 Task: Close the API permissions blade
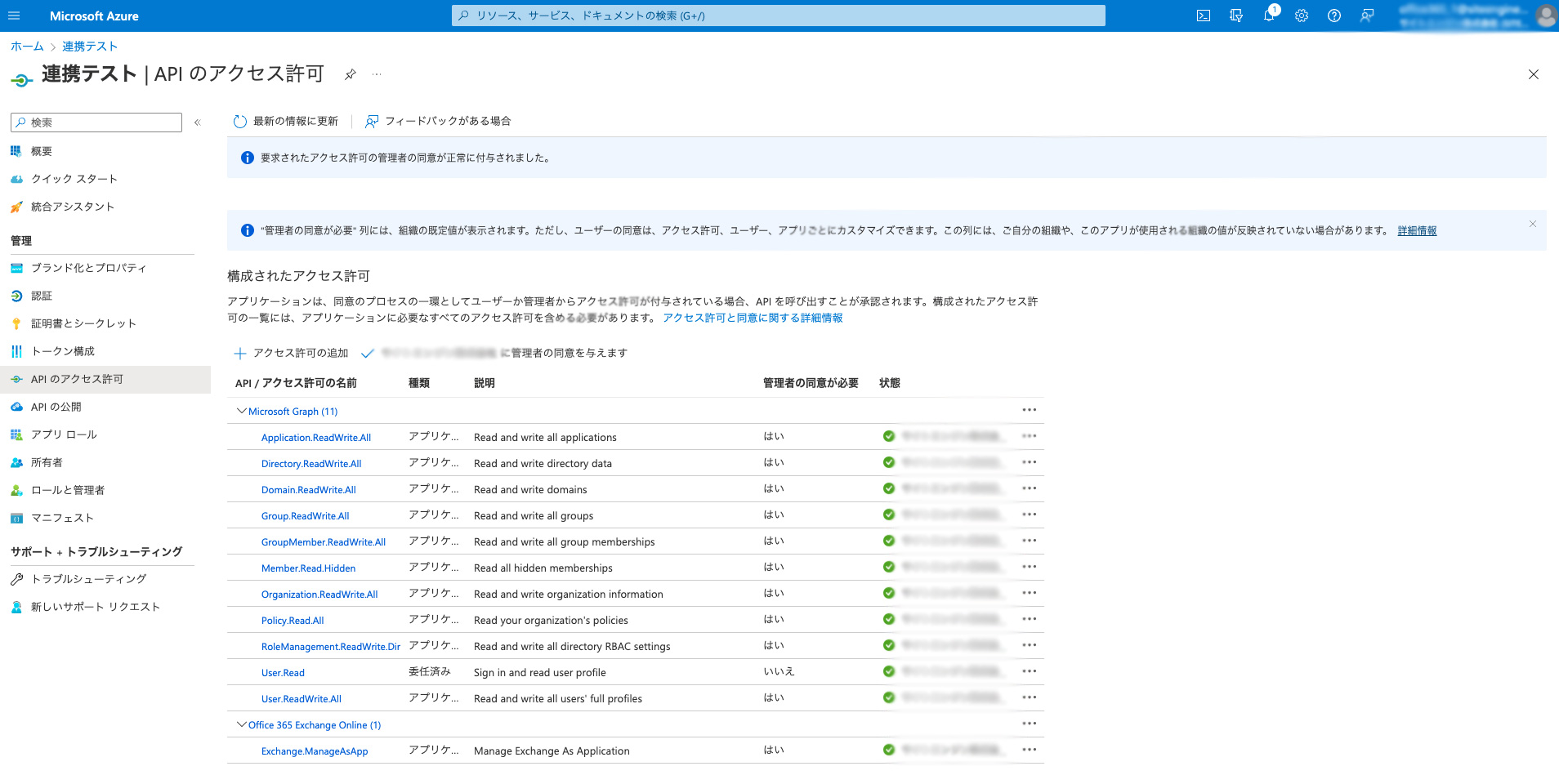click(1534, 74)
